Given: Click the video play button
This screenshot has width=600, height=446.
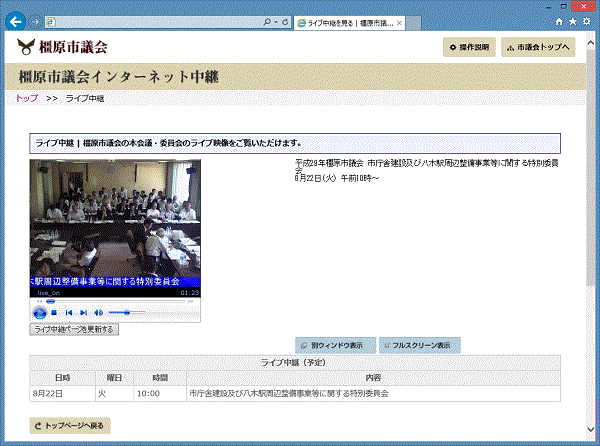Looking at the screenshot, I should point(39,313).
